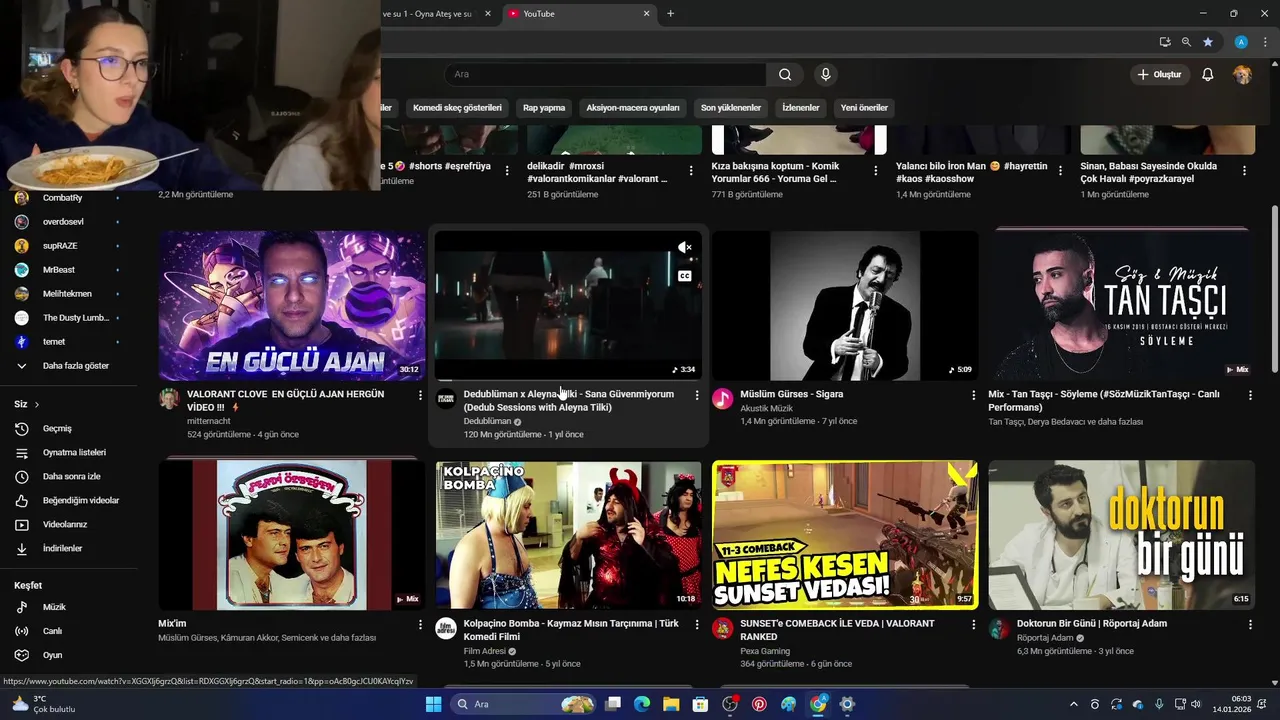Screen dimensions: 1280x720
Task: Click the YouTube search magnifier button
Action: click(x=785, y=74)
